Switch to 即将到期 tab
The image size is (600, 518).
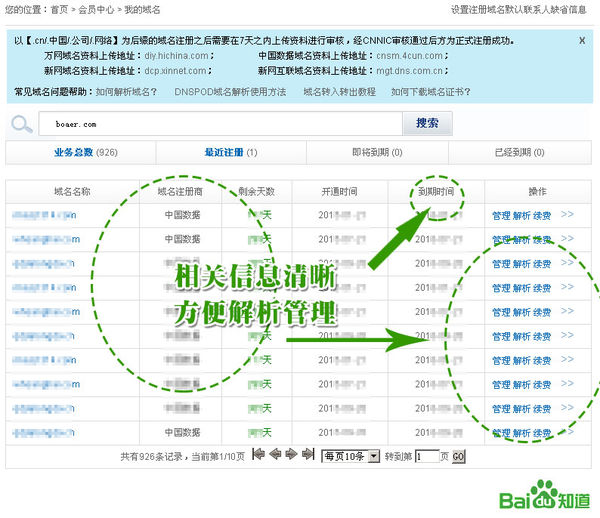pyautogui.click(x=377, y=152)
